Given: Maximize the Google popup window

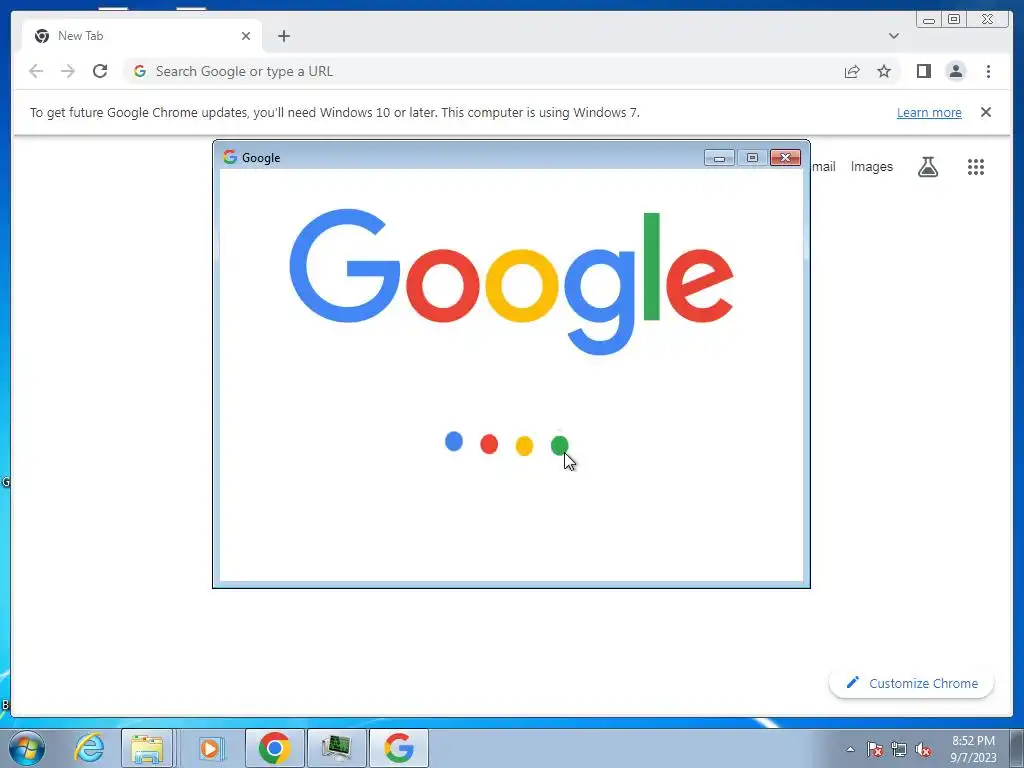Looking at the screenshot, I should point(752,157).
